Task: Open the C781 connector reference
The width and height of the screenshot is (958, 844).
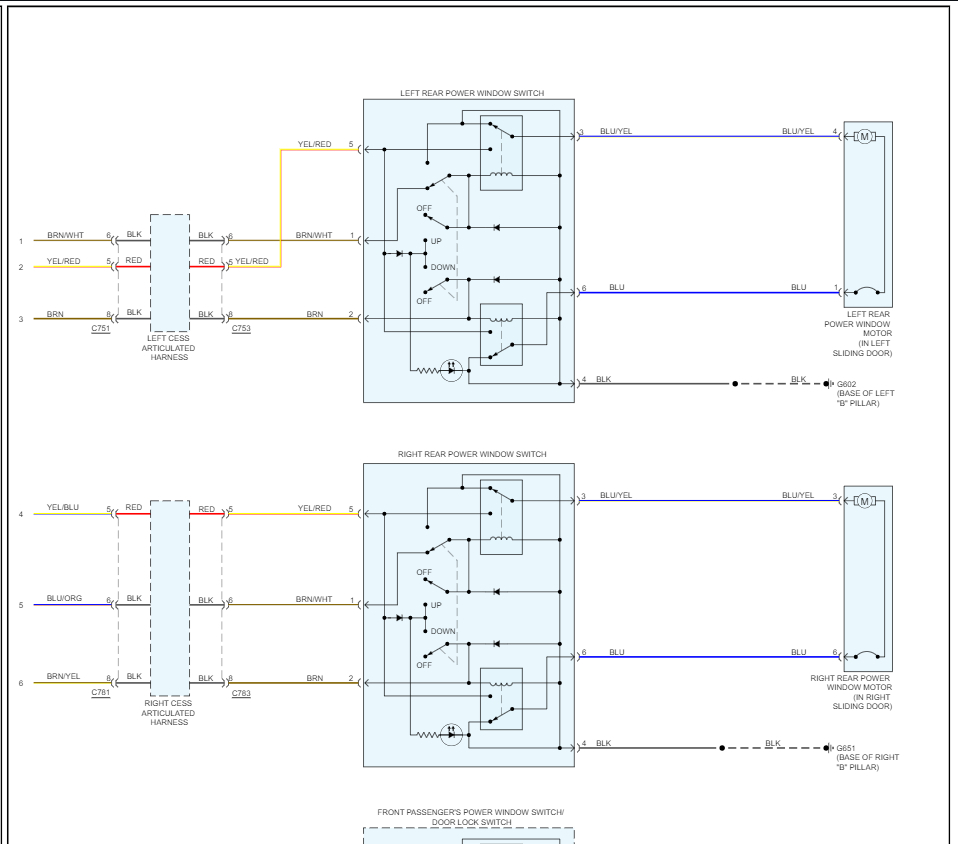Action: (101, 693)
